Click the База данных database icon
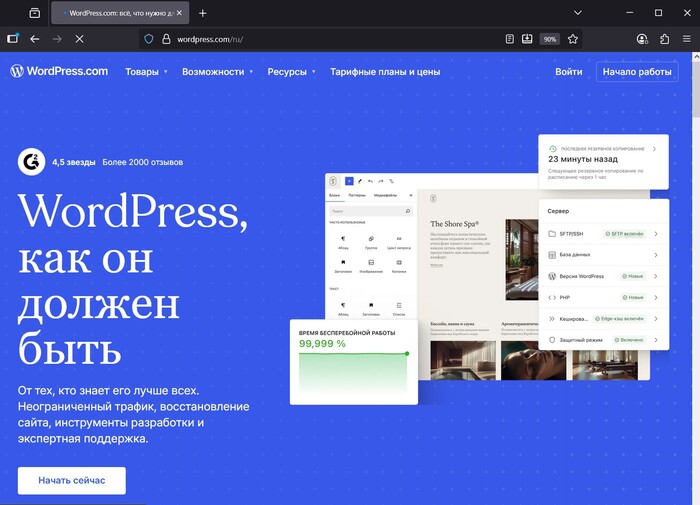The width and height of the screenshot is (700, 505). [x=552, y=255]
